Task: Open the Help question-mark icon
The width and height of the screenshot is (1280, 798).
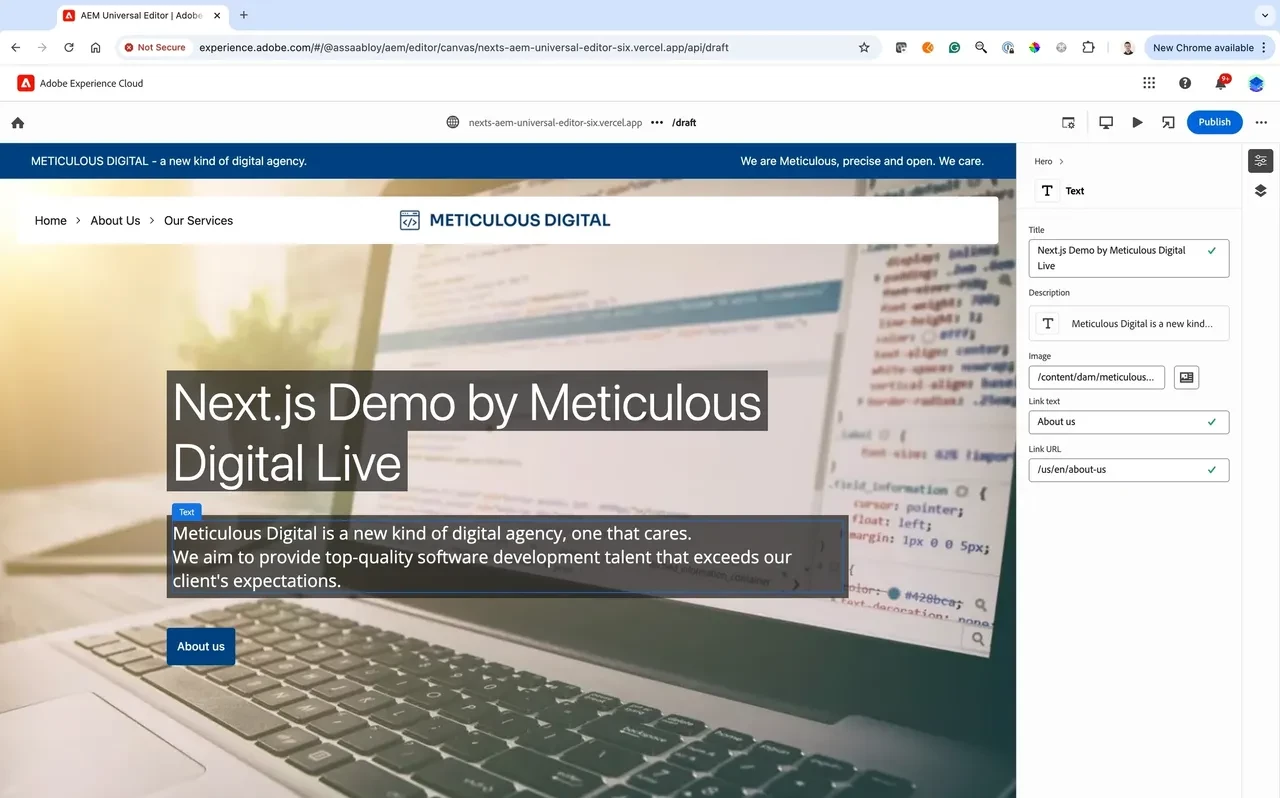Action: point(1185,83)
